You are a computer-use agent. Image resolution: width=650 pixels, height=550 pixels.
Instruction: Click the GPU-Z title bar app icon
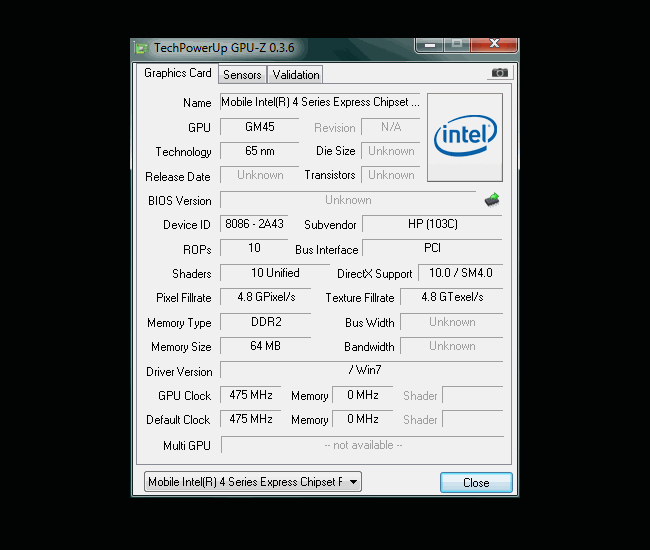[x=142, y=48]
